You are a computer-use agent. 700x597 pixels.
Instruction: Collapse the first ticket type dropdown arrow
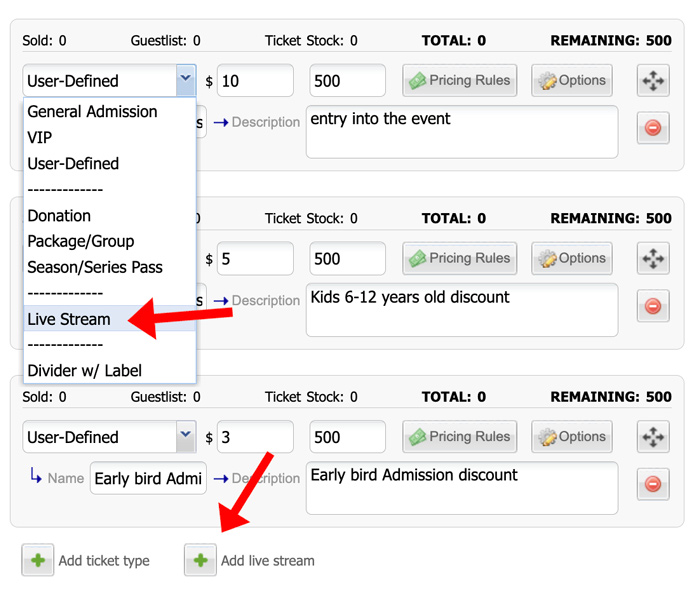pyautogui.click(x=186, y=80)
